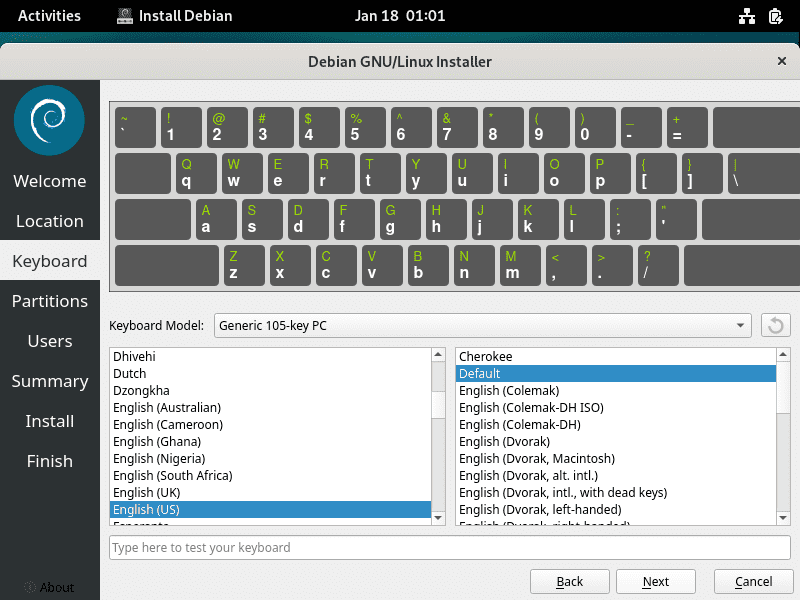Click the question mark slash key
The image size is (800, 600).
[x=659, y=265]
